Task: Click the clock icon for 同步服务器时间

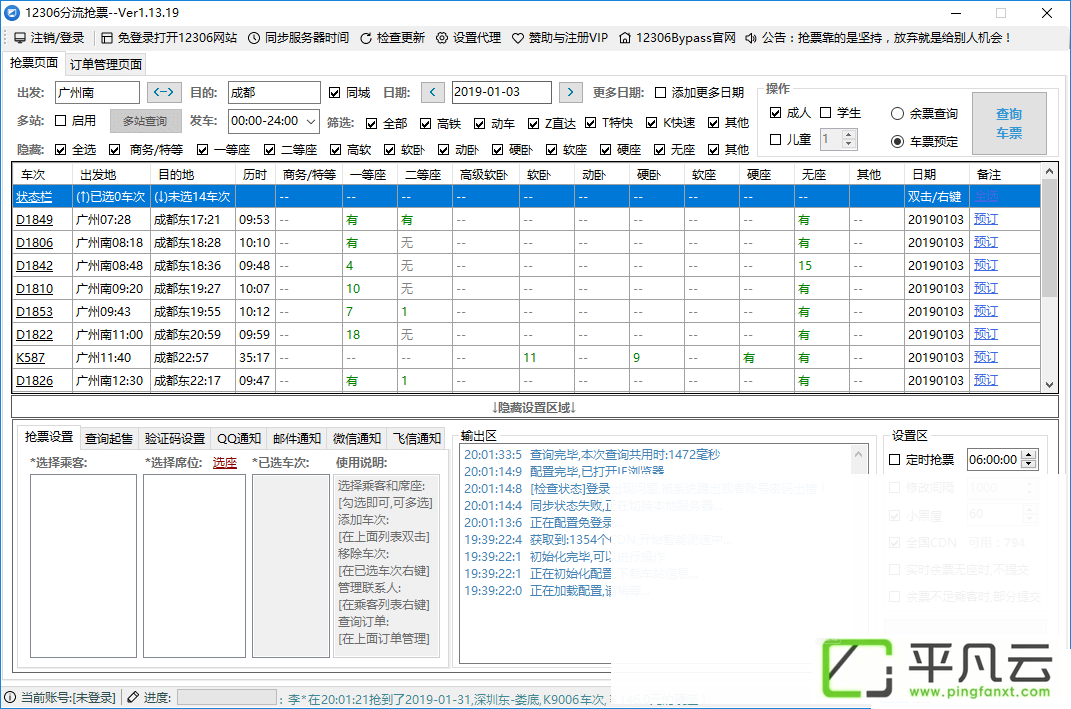Action: point(254,38)
